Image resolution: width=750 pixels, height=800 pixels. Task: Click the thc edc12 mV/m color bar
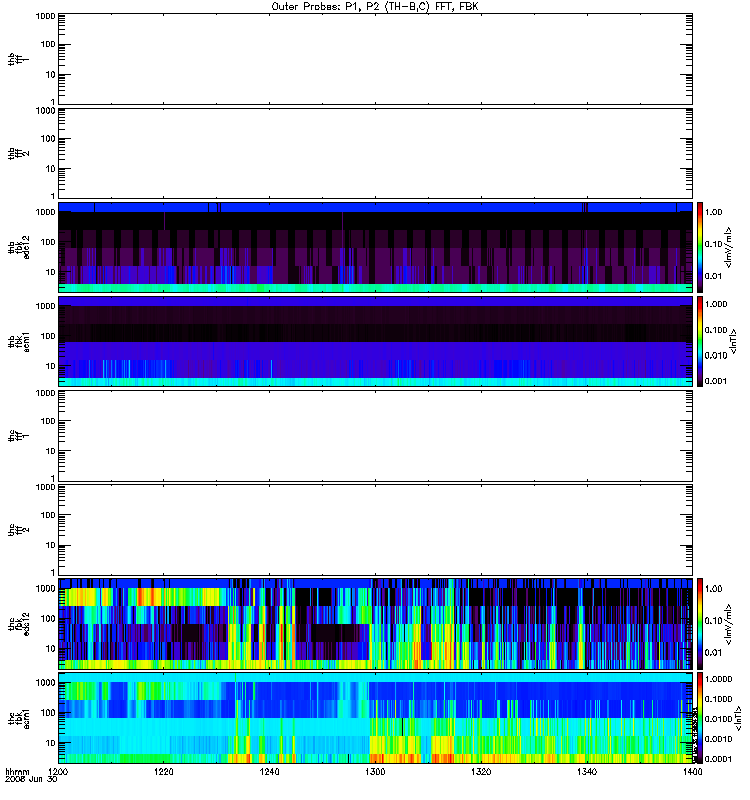(x=700, y=624)
